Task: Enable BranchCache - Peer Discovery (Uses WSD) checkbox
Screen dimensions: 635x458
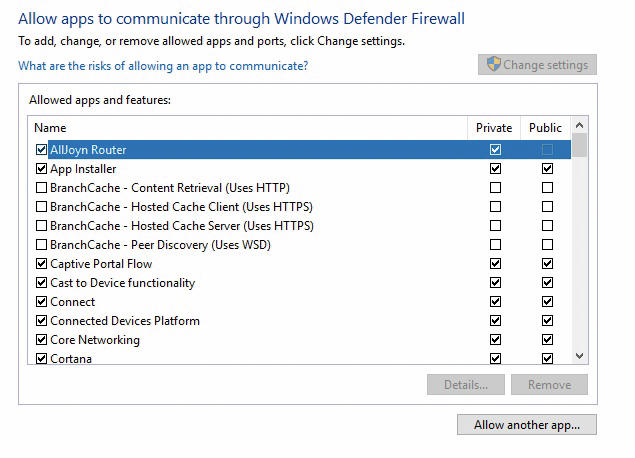Action: coord(41,245)
